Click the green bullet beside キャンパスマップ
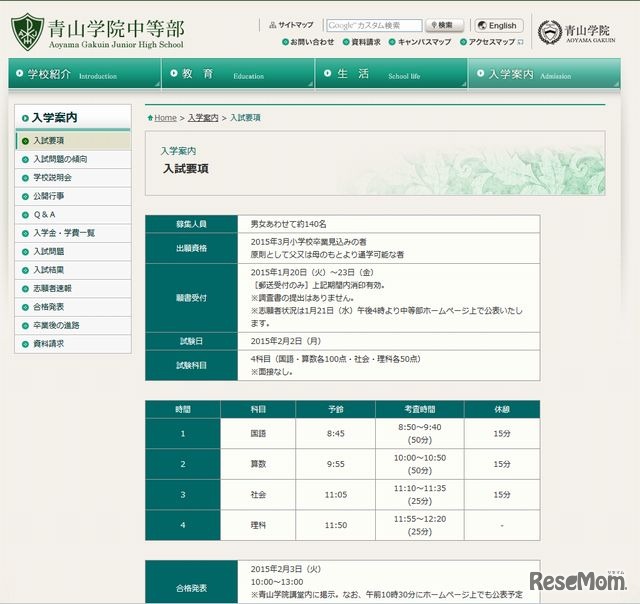The image size is (640, 604). [x=392, y=42]
